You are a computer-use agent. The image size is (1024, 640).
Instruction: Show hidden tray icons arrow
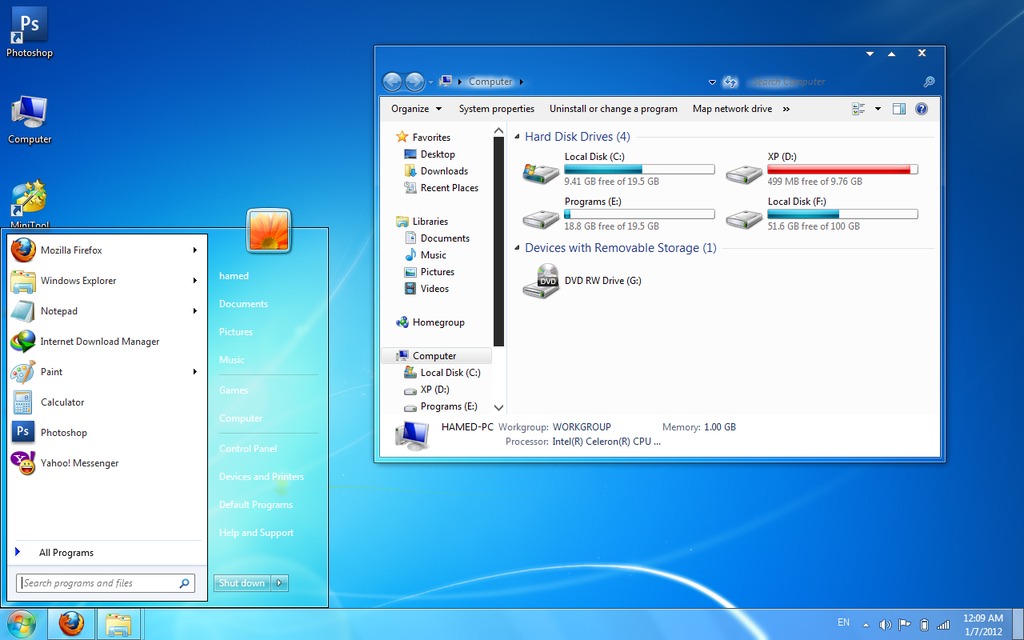tap(866, 625)
